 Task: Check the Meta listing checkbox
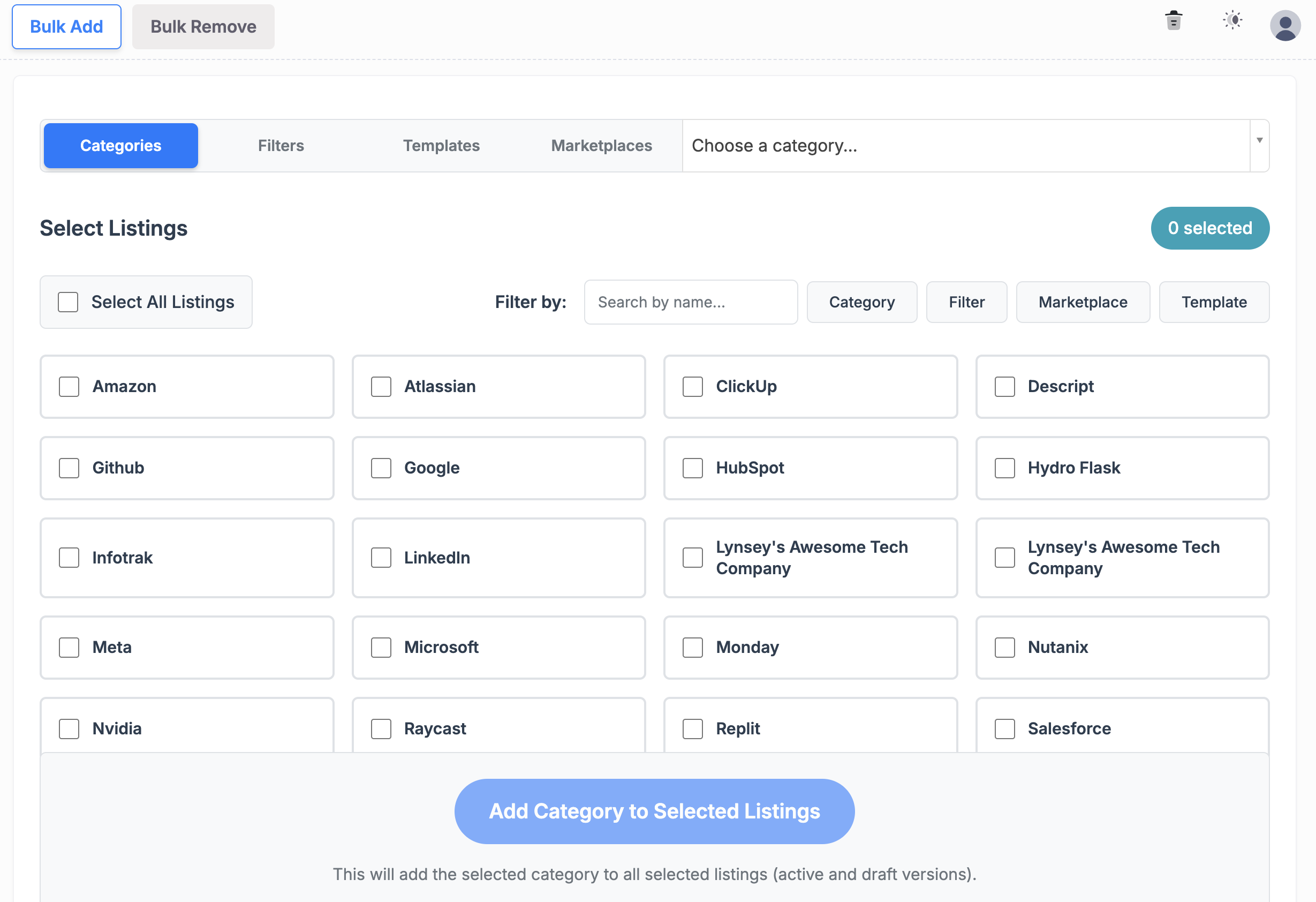pyautogui.click(x=69, y=647)
